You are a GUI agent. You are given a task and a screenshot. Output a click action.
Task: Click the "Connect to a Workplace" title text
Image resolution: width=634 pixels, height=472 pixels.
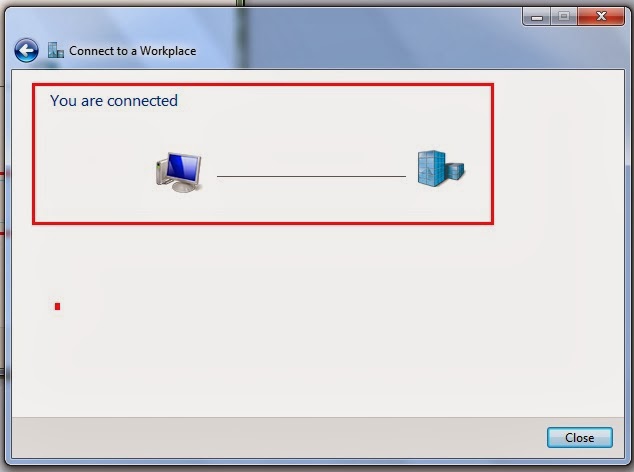133,51
